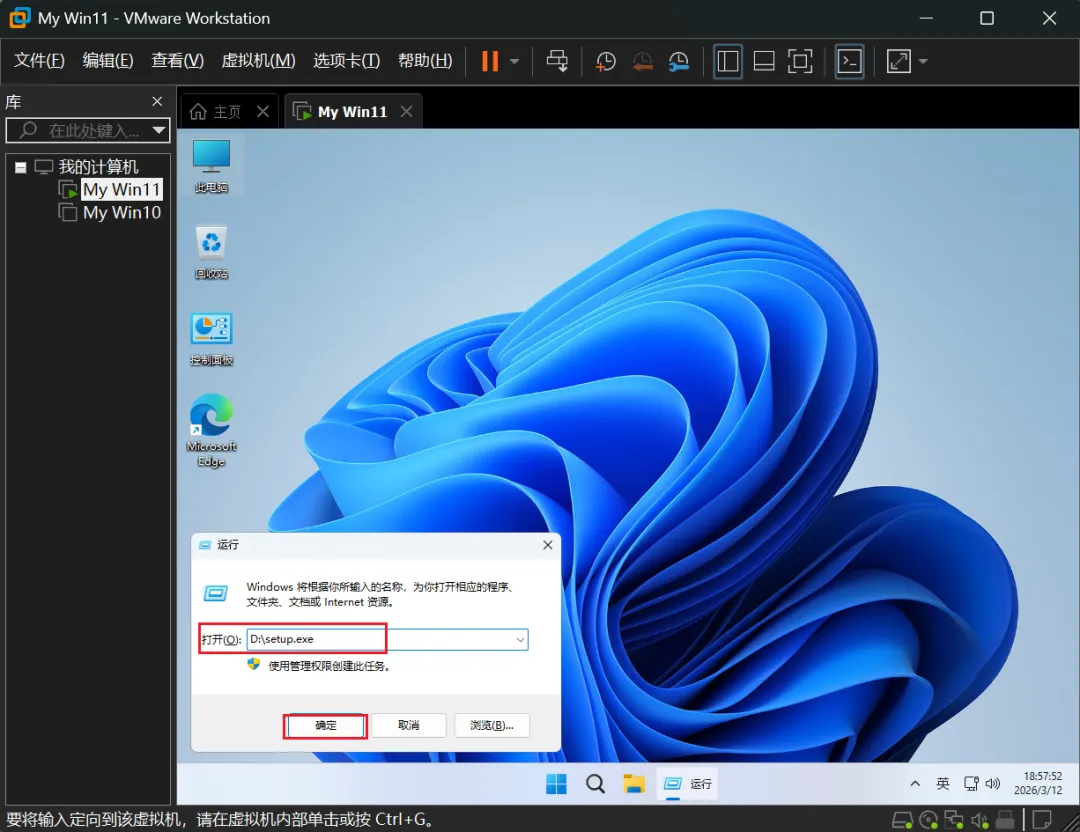Open the power options dropdown arrow beside pause
The width and height of the screenshot is (1080, 832).
pos(515,61)
